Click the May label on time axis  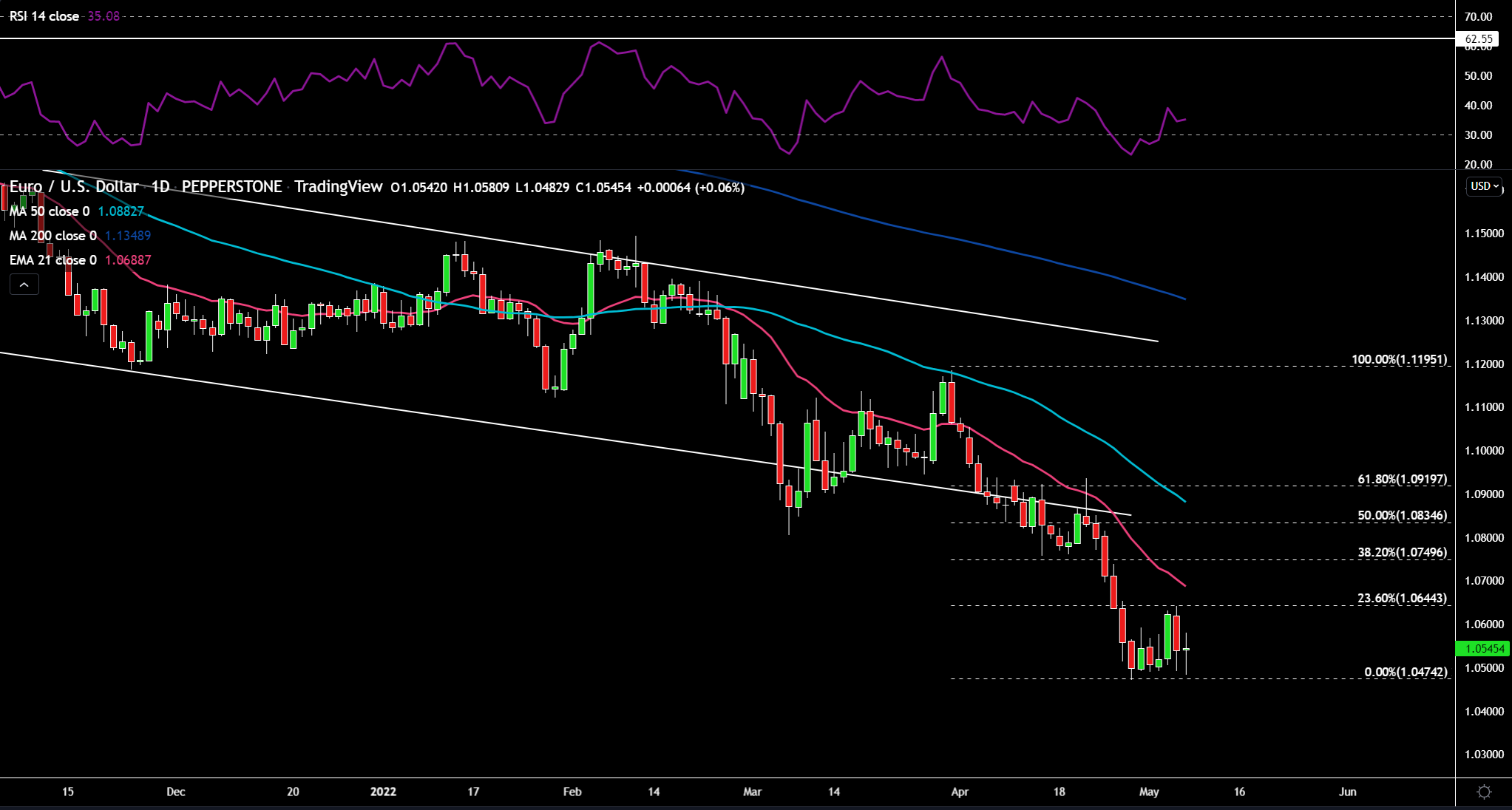coord(1149,792)
